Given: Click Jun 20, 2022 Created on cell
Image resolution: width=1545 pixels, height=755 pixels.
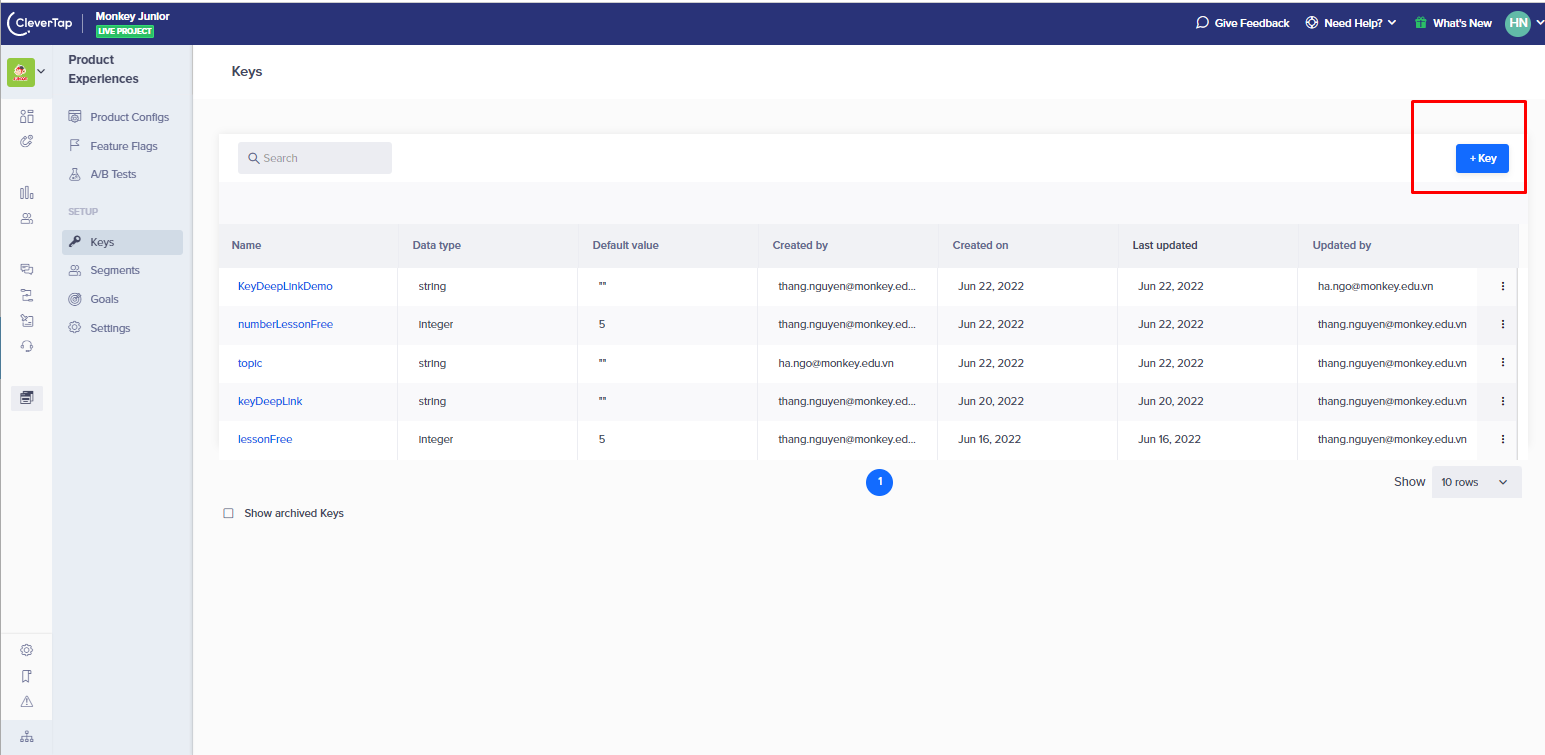Looking at the screenshot, I should point(991,401).
